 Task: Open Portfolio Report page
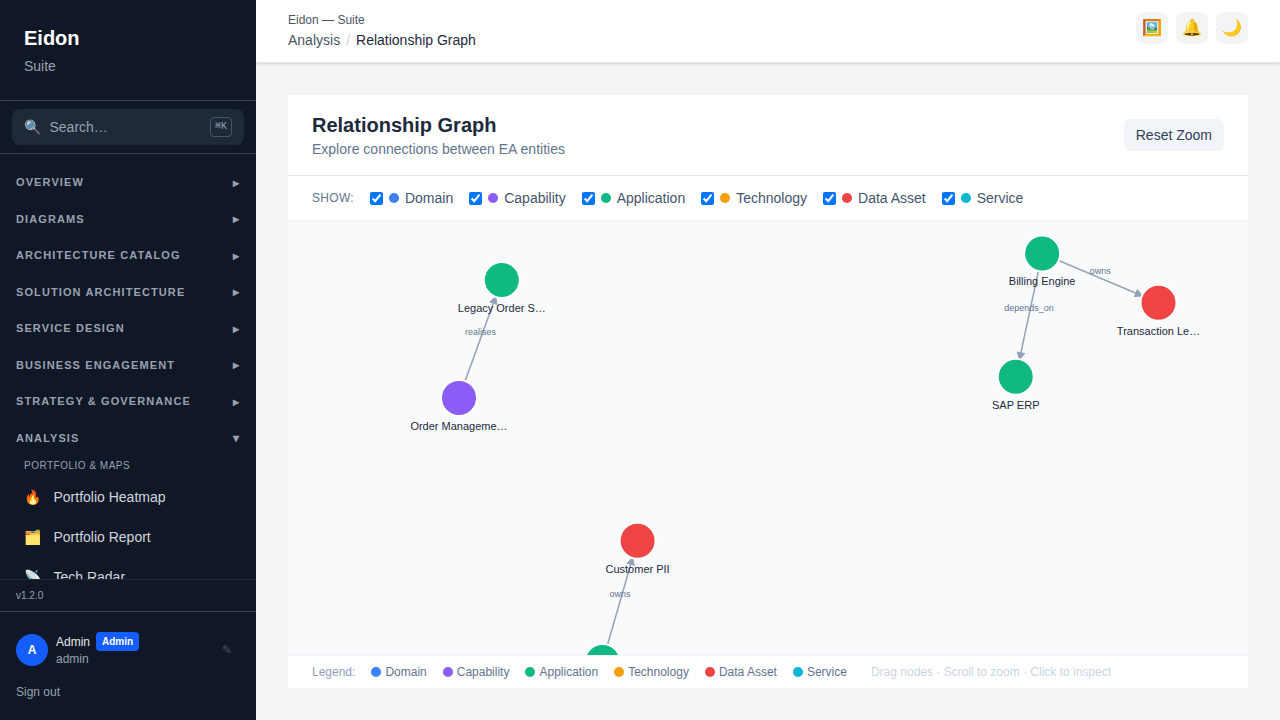pyautogui.click(x=128, y=537)
